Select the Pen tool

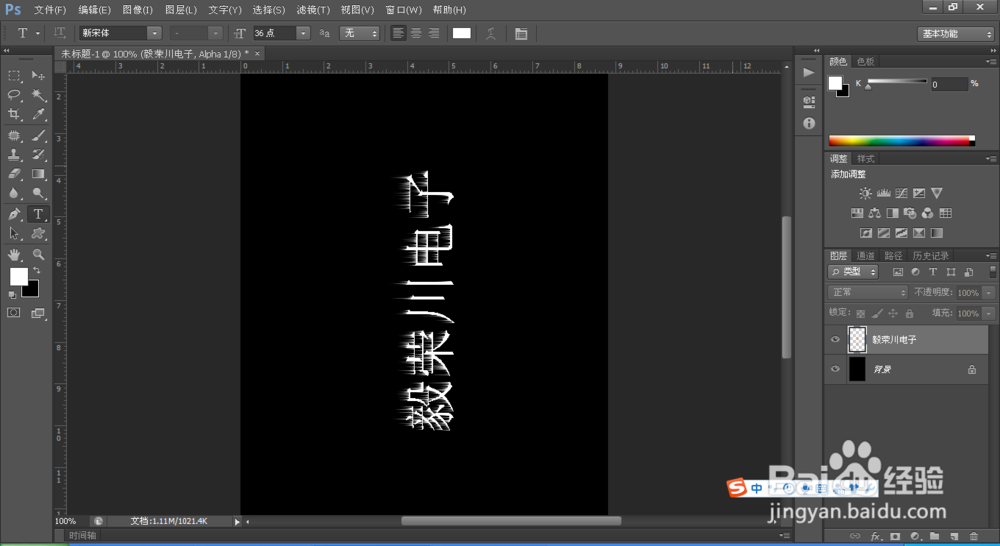click(x=14, y=214)
